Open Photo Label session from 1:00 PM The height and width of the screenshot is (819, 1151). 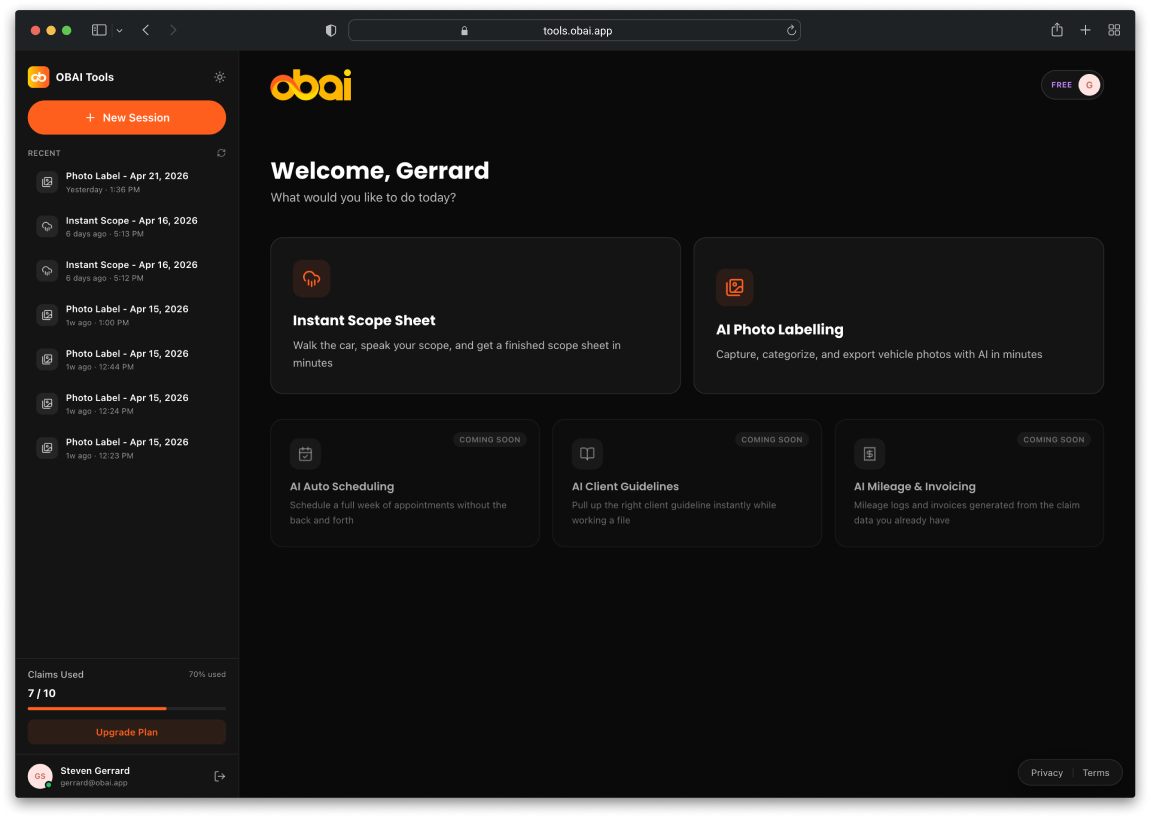coord(127,315)
